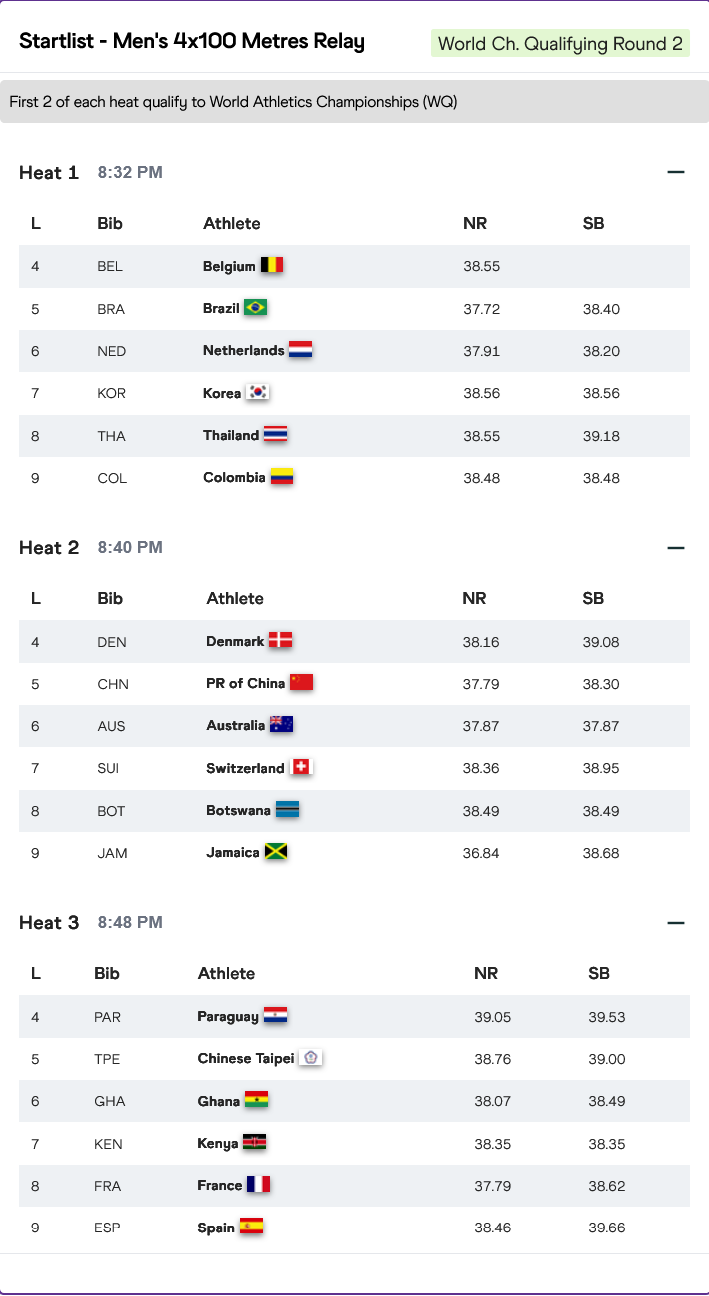Viewport: 709px width, 1296px height.
Task: Click the Switzerland flag icon
Action: pos(301,768)
